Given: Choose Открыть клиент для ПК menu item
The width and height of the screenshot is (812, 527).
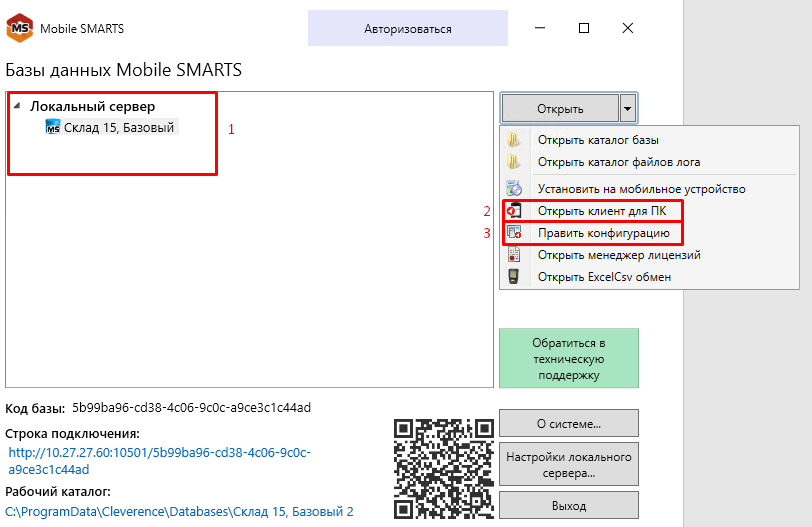Looking at the screenshot, I should (x=601, y=211).
